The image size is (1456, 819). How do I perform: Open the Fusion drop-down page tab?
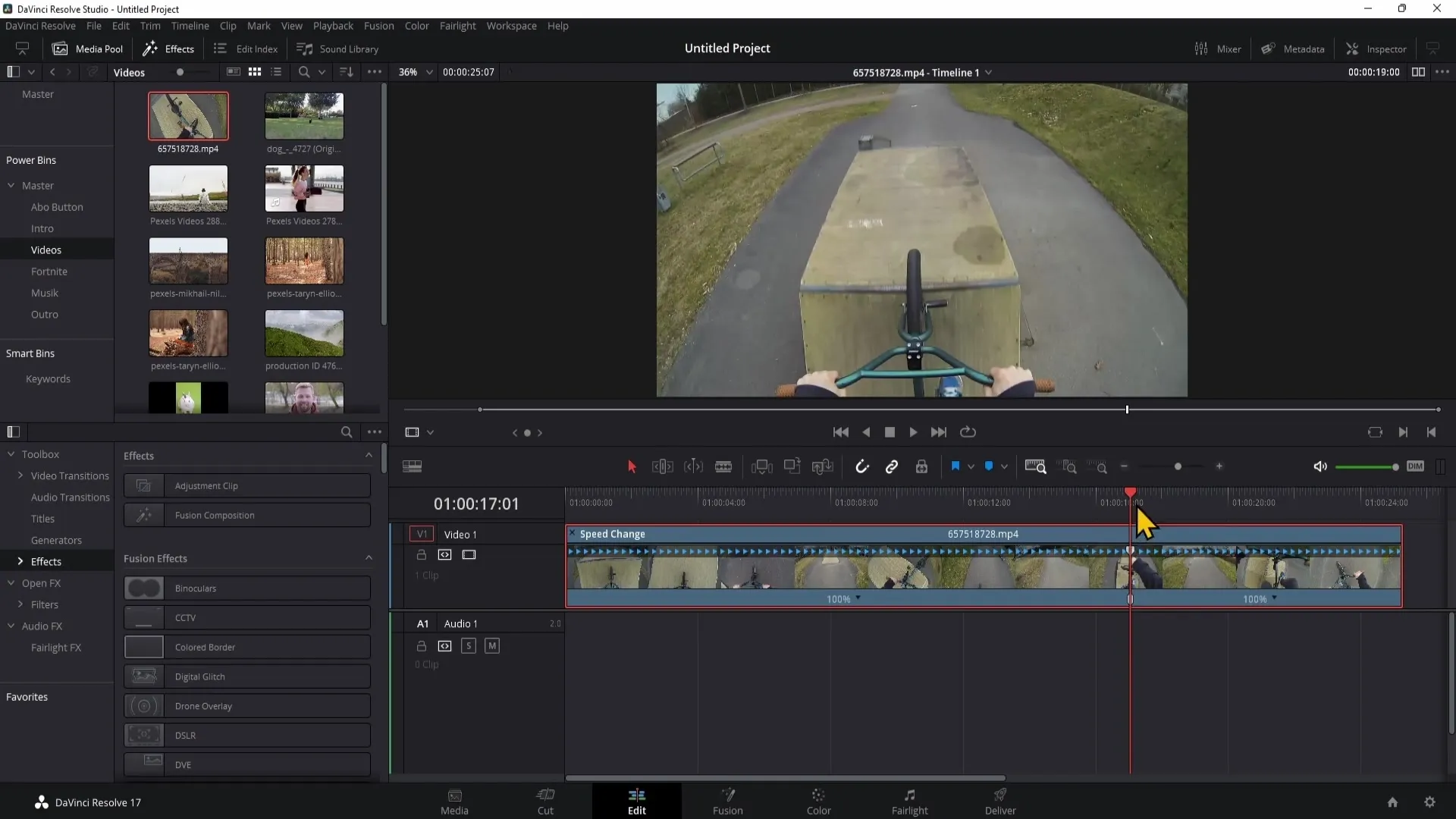click(727, 801)
